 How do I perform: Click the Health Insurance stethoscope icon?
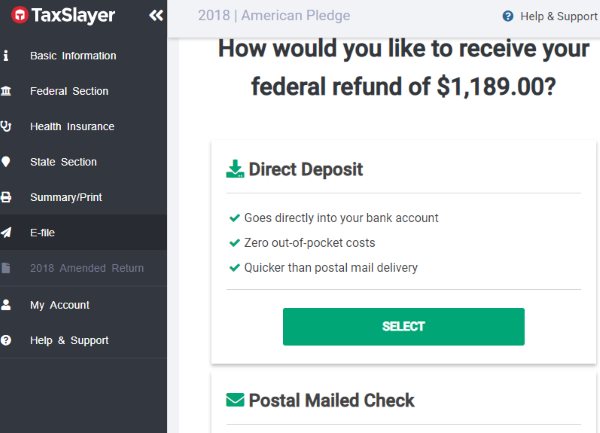pos(7,127)
